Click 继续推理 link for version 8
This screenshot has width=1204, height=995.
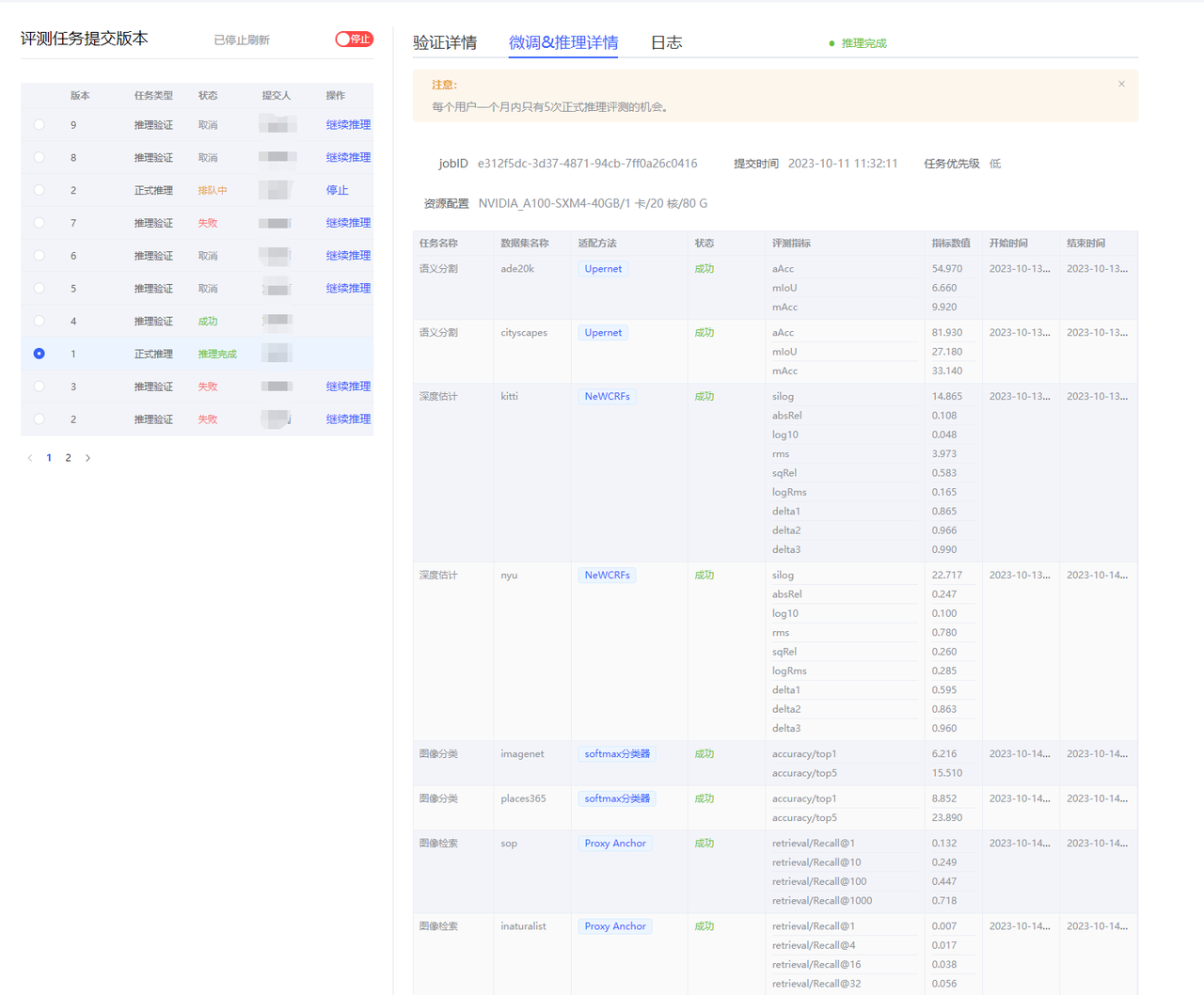pyautogui.click(x=348, y=157)
